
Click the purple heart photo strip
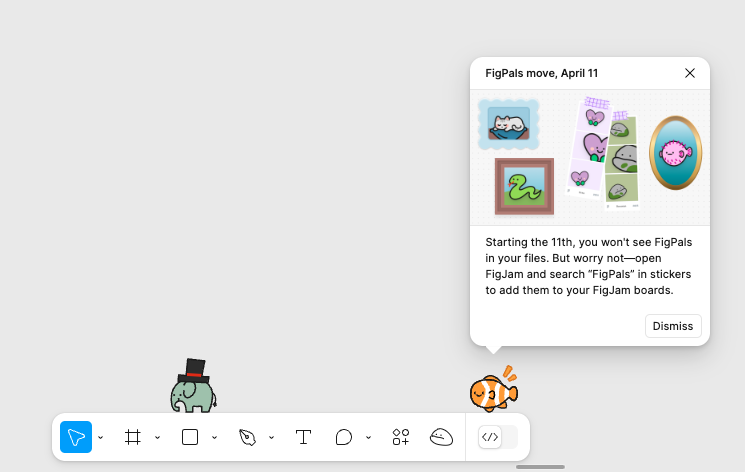587,147
